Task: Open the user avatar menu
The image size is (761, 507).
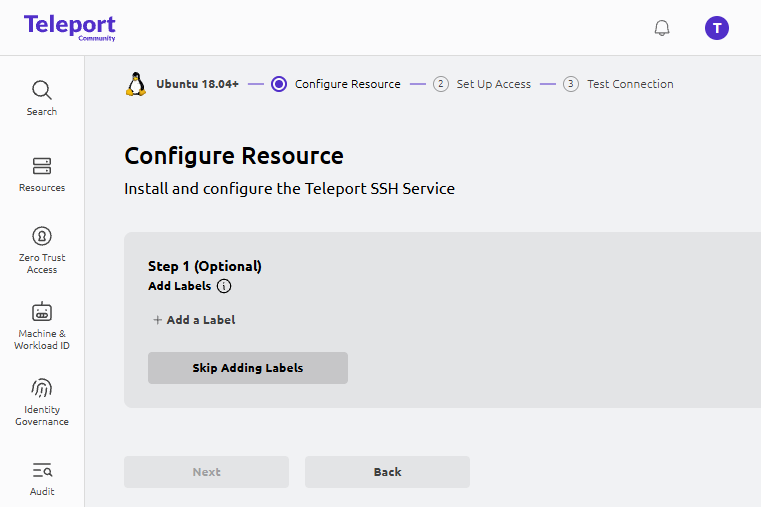Action: [716, 28]
